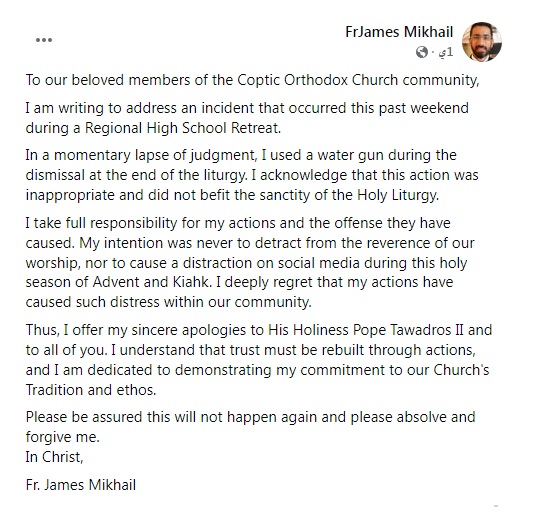
Task: Click the "Please be assured" sentence
Action: point(250,427)
